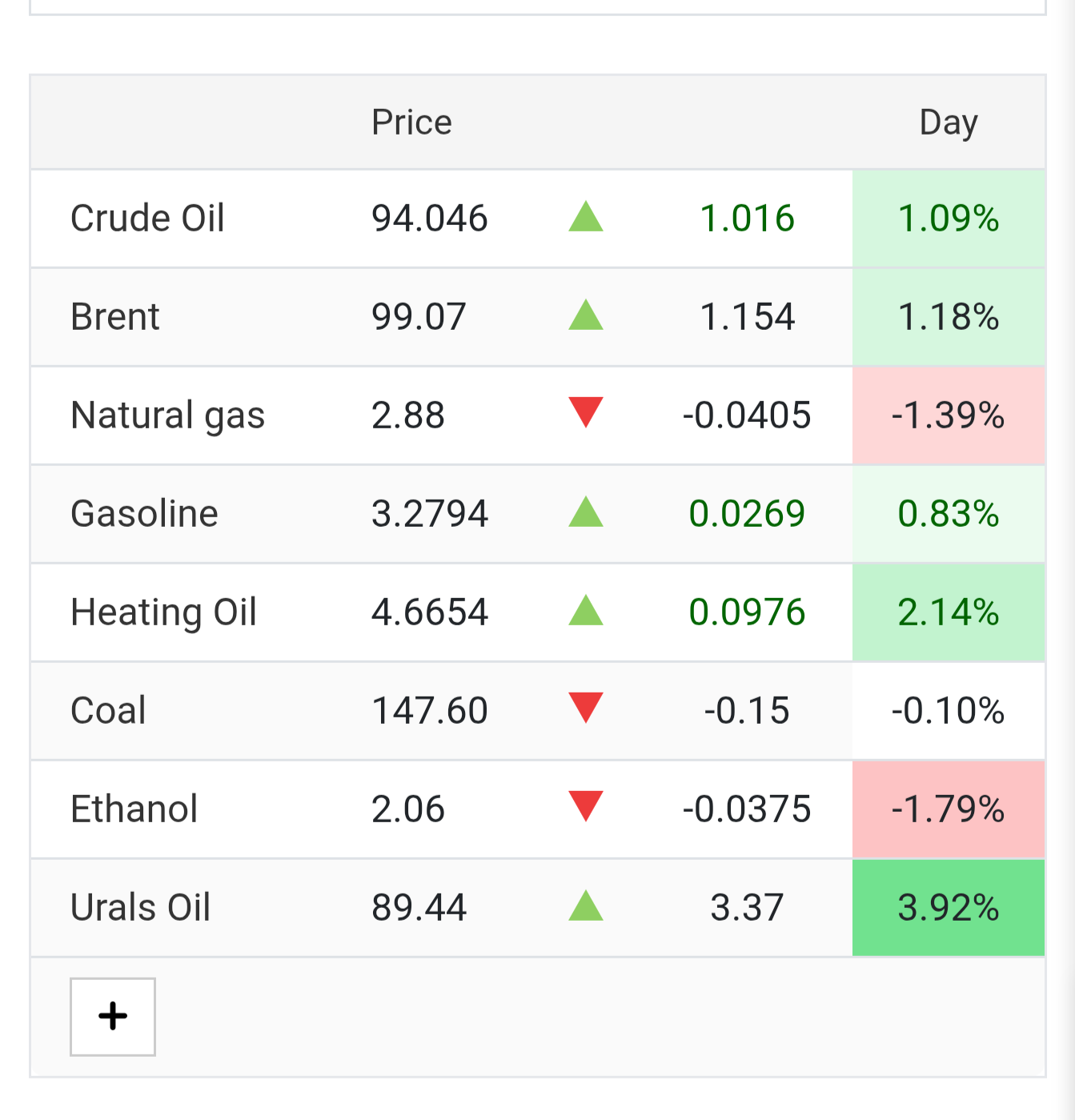Click the red down arrow for Ethanol
The height and width of the screenshot is (1120, 1075).
[x=586, y=806]
